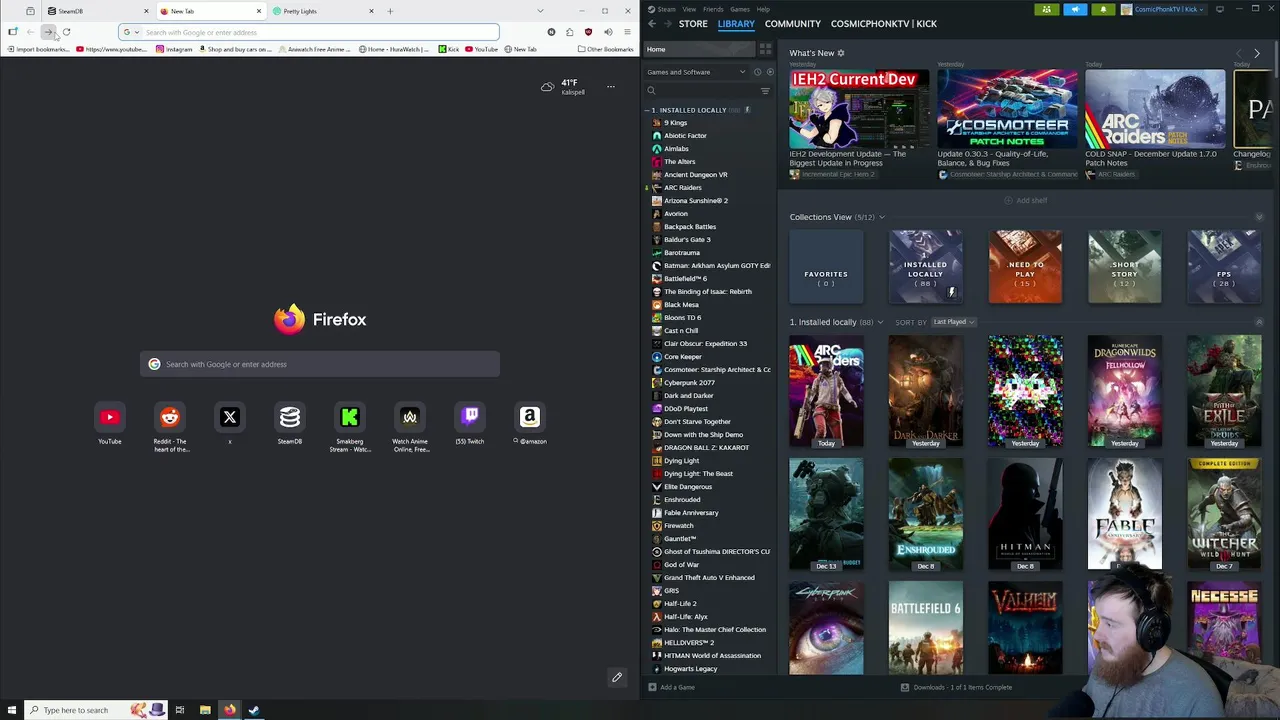
Task: Open Steam menu in menu bar
Action: tap(664, 9)
